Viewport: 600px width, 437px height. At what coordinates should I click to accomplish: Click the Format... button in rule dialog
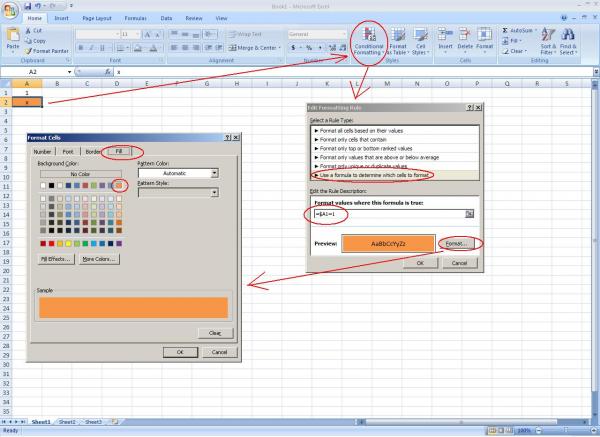click(455, 243)
